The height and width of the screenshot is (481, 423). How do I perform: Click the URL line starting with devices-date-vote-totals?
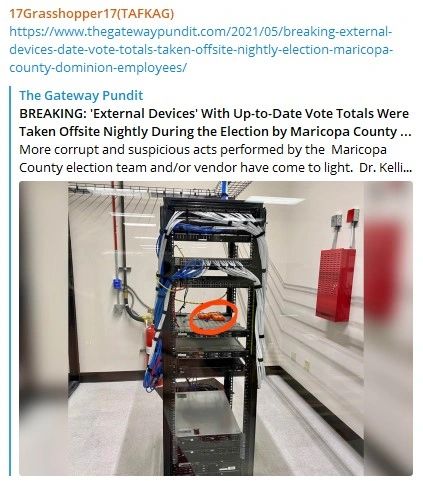201,50
